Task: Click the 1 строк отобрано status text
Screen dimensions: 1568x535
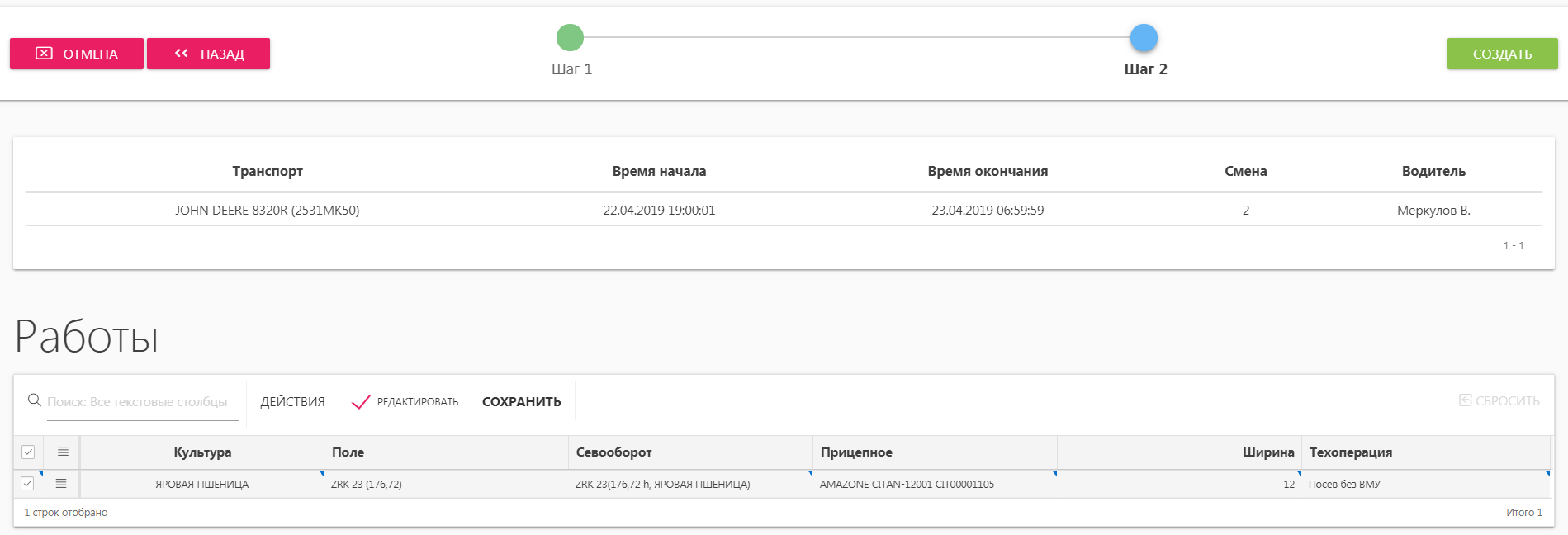Action: click(x=66, y=513)
